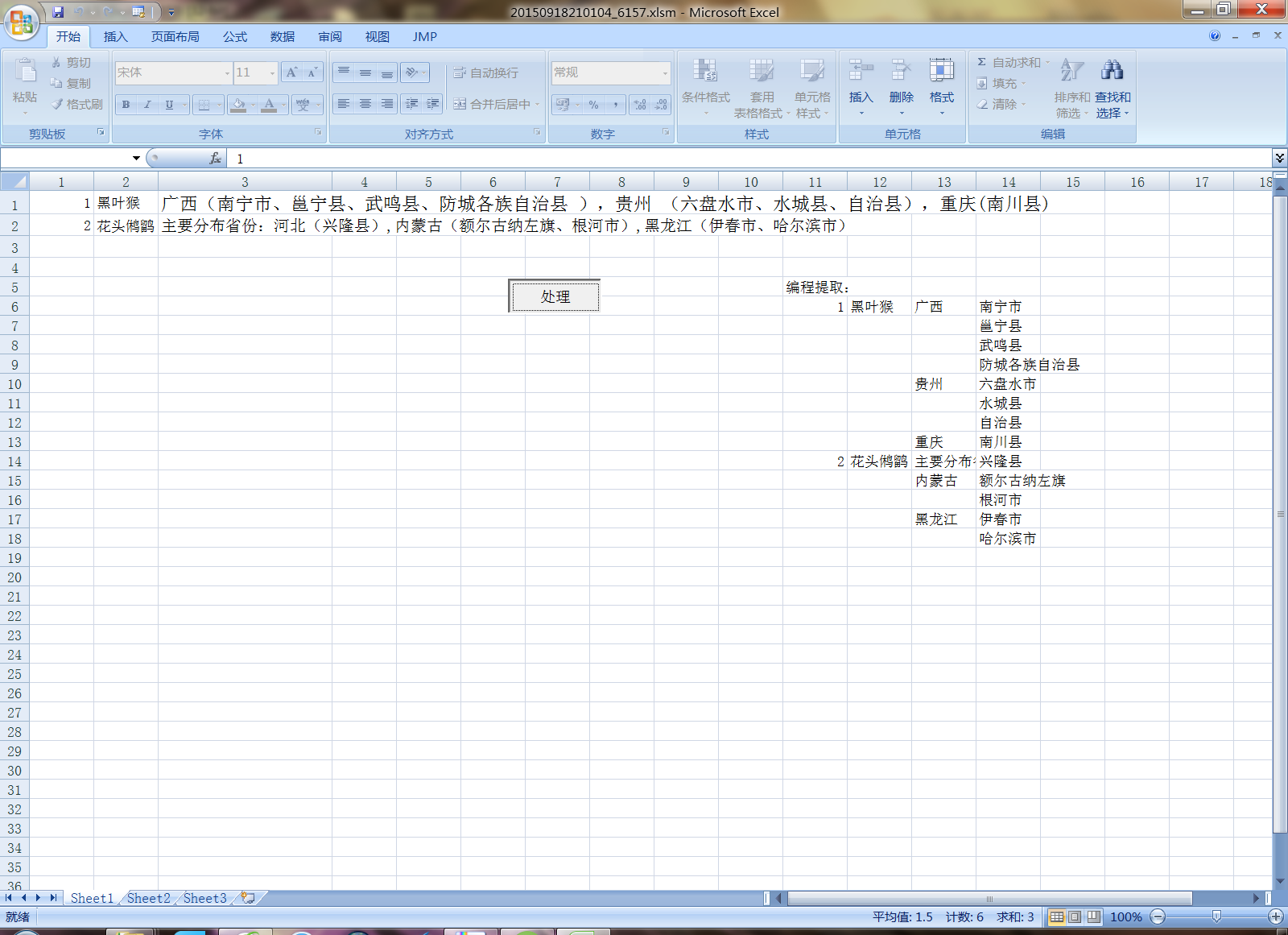Click the Sort & Filter icon
The height and width of the screenshot is (935, 1288).
(1071, 71)
